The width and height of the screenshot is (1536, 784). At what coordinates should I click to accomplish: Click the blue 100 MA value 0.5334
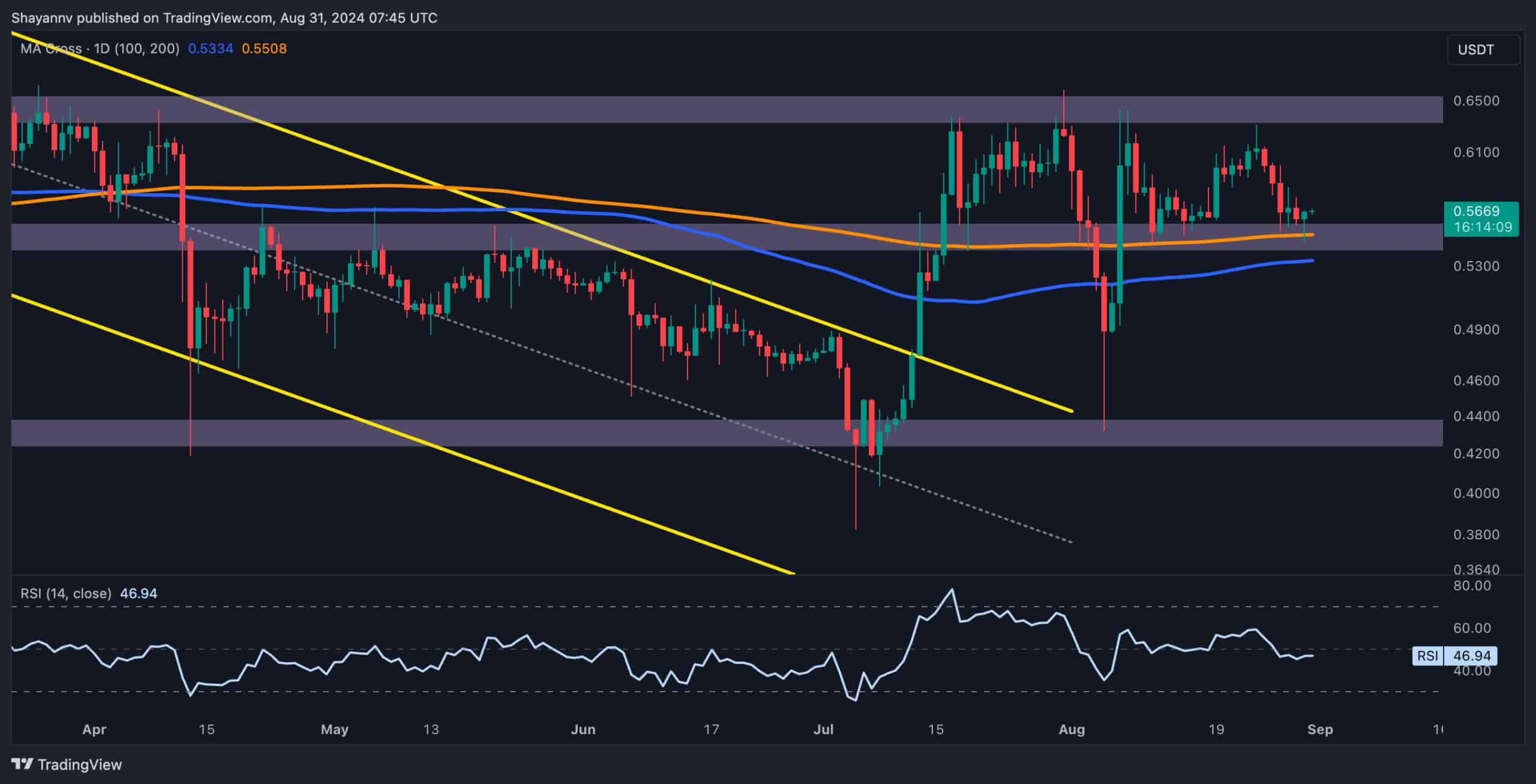pyautogui.click(x=210, y=49)
